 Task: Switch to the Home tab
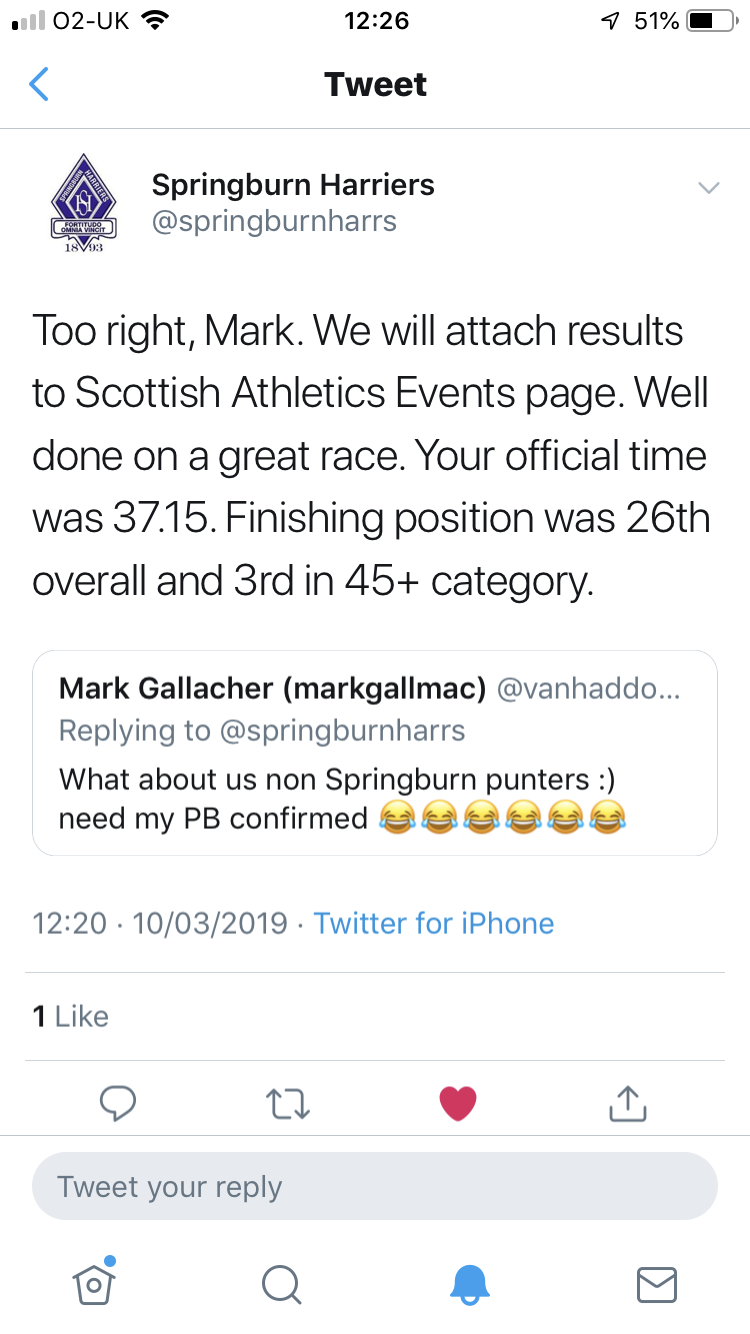click(93, 1283)
